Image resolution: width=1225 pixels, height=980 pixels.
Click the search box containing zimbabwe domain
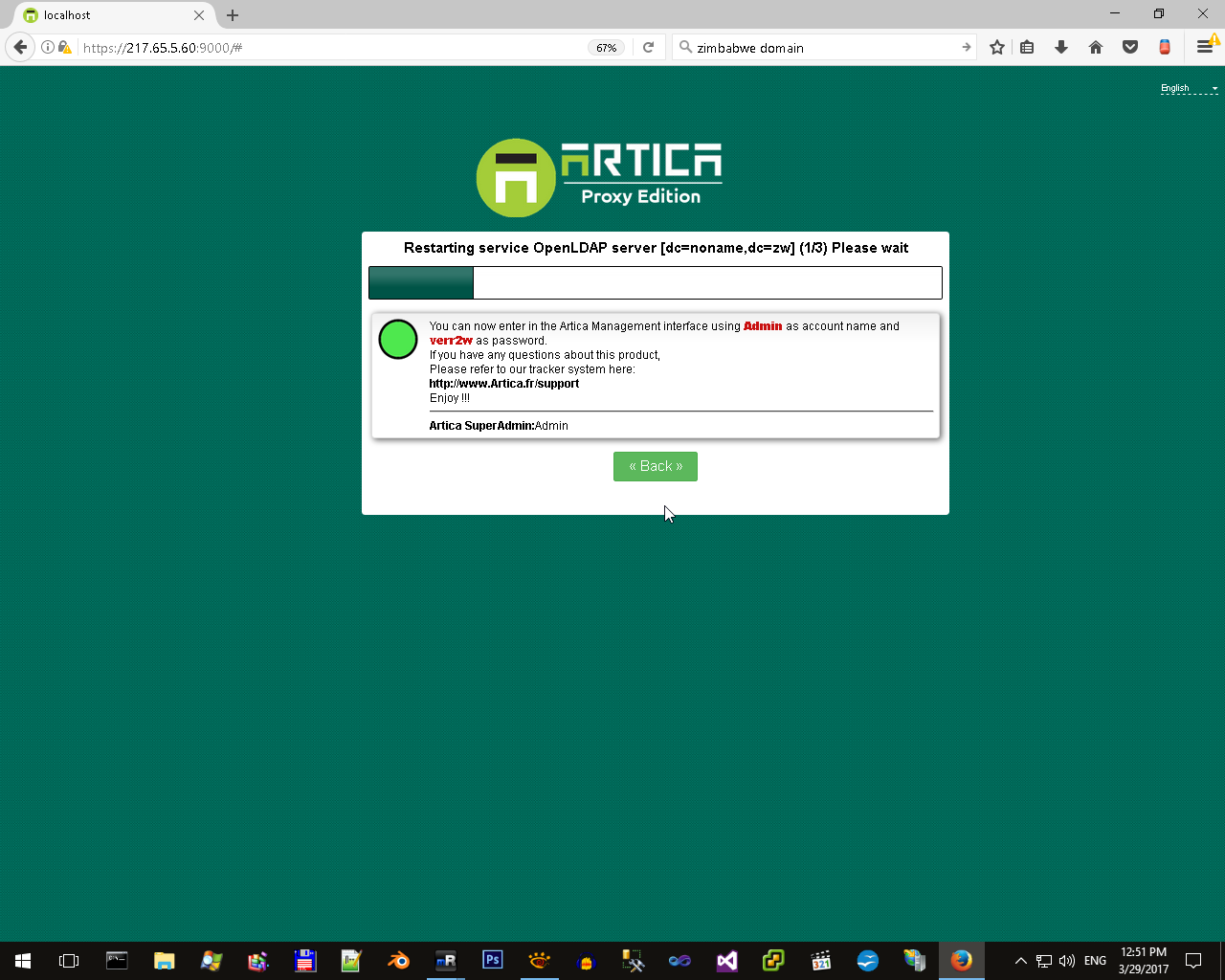click(x=825, y=48)
